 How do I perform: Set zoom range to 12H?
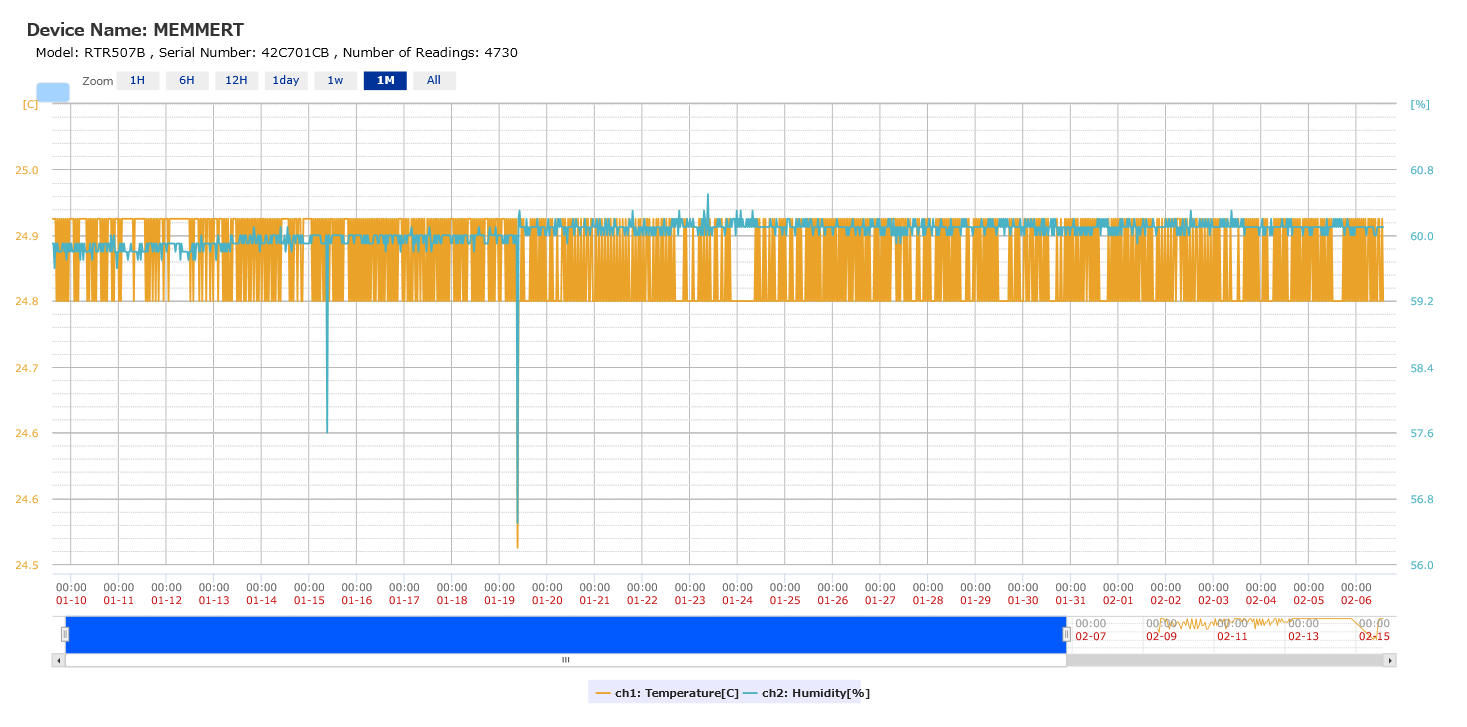tap(236, 81)
